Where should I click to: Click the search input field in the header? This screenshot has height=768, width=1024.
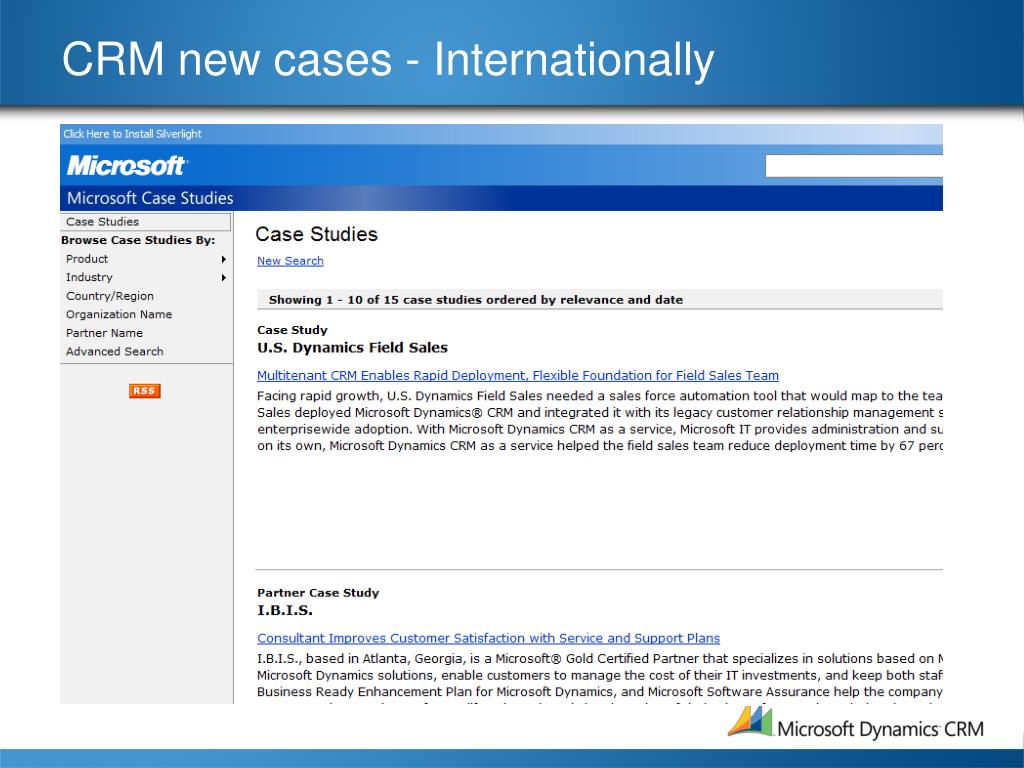(x=854, y=166)
